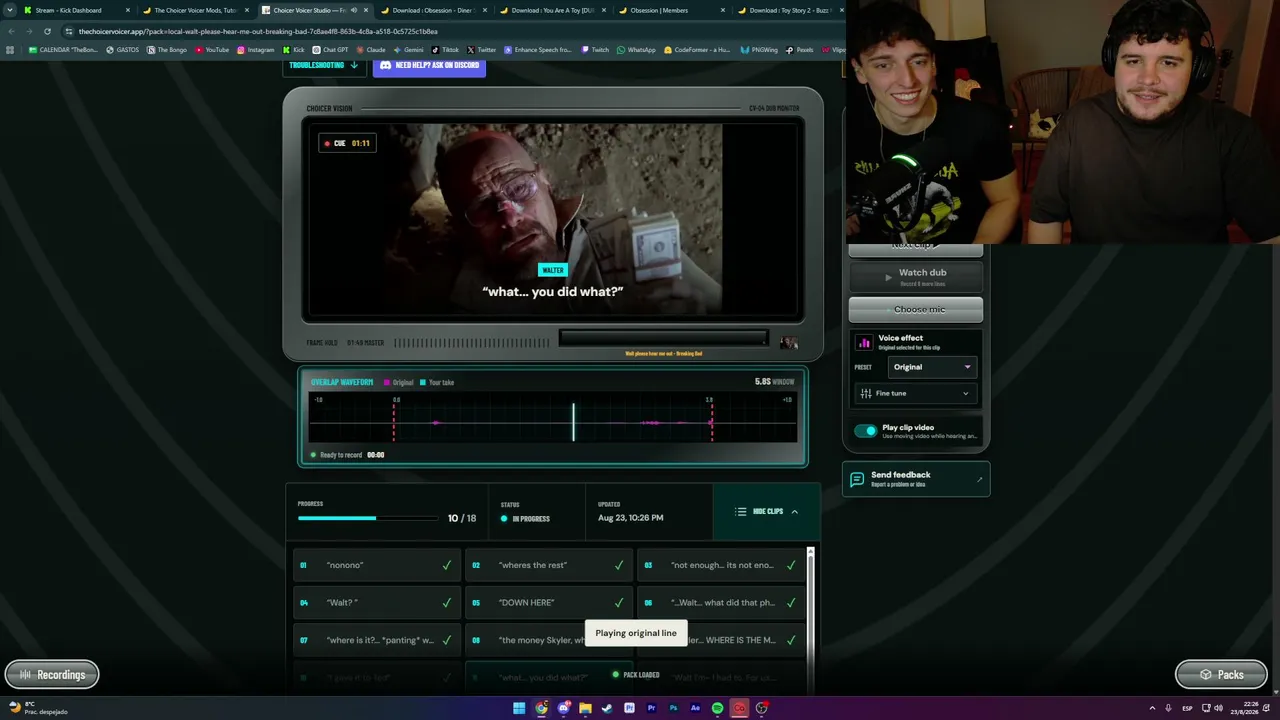The height and width of the screenshot is (720, 1280).
Task: Launch Steam from the taskbar
Action: tap(607, 708)
